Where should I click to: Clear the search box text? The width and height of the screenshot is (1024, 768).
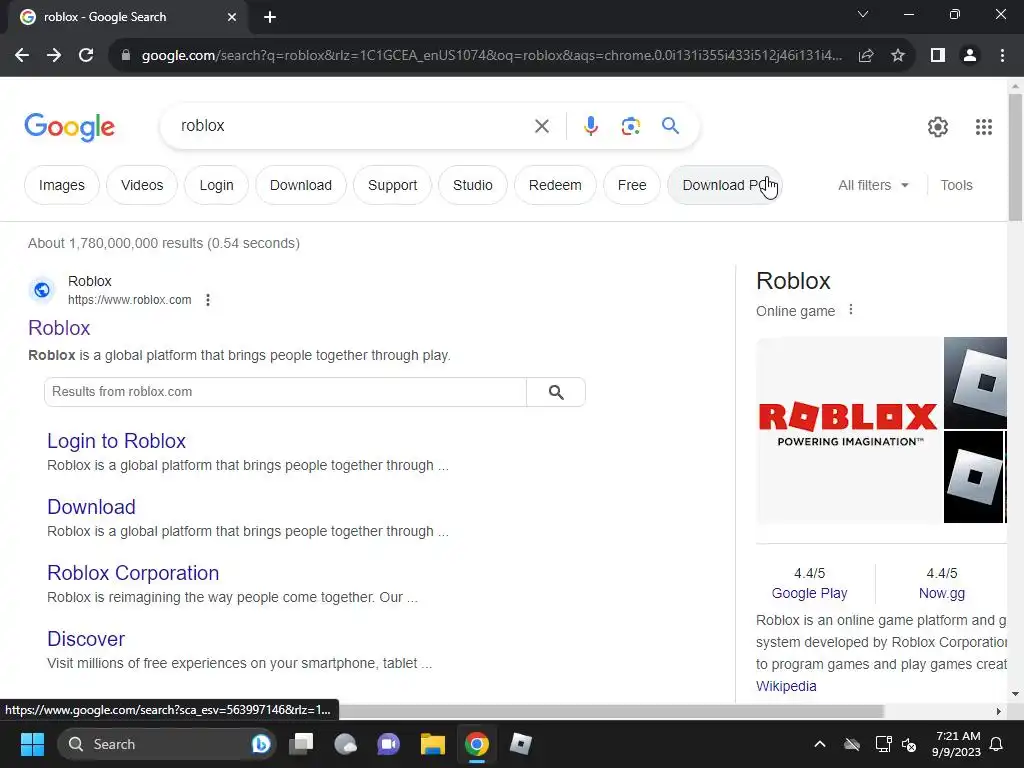pyautogui.click(x=542, y=126)
